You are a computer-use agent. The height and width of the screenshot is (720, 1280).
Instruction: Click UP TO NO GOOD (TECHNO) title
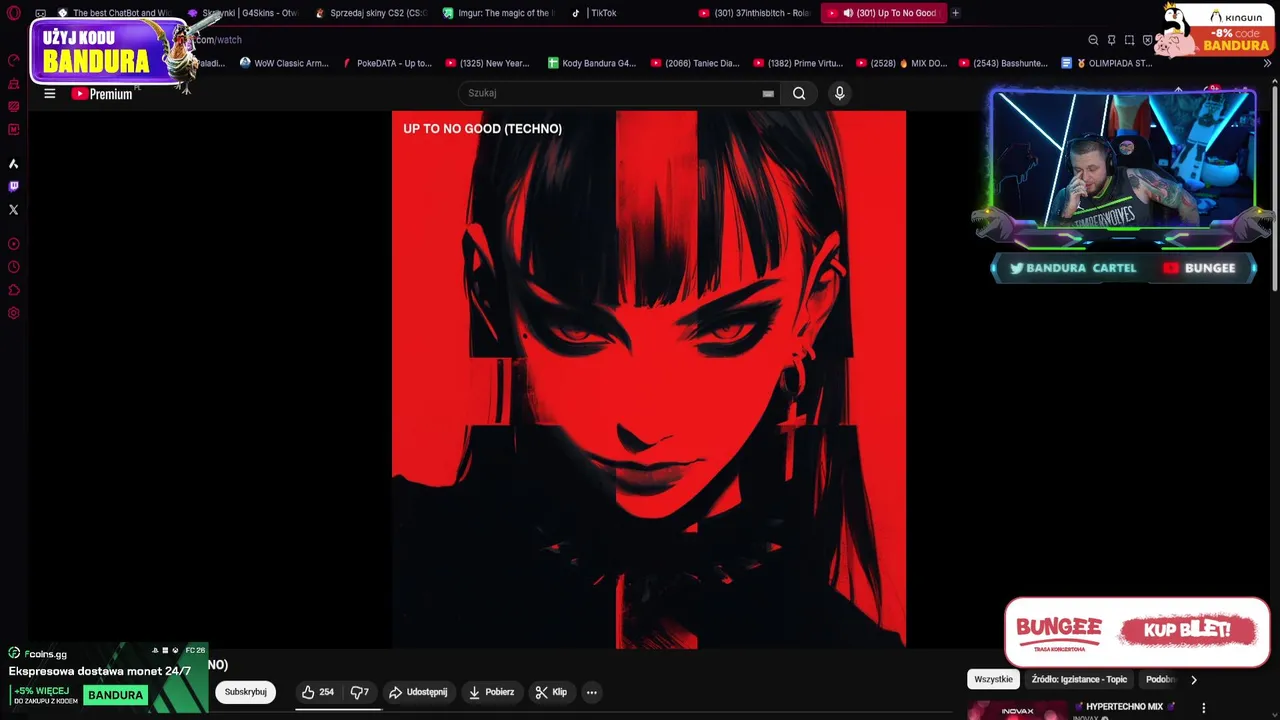pos(482,129)
